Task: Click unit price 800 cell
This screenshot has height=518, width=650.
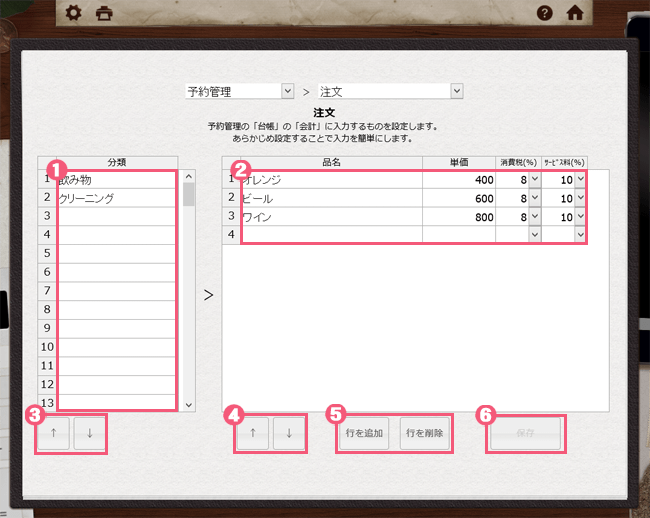Action: tap(459, 217)
